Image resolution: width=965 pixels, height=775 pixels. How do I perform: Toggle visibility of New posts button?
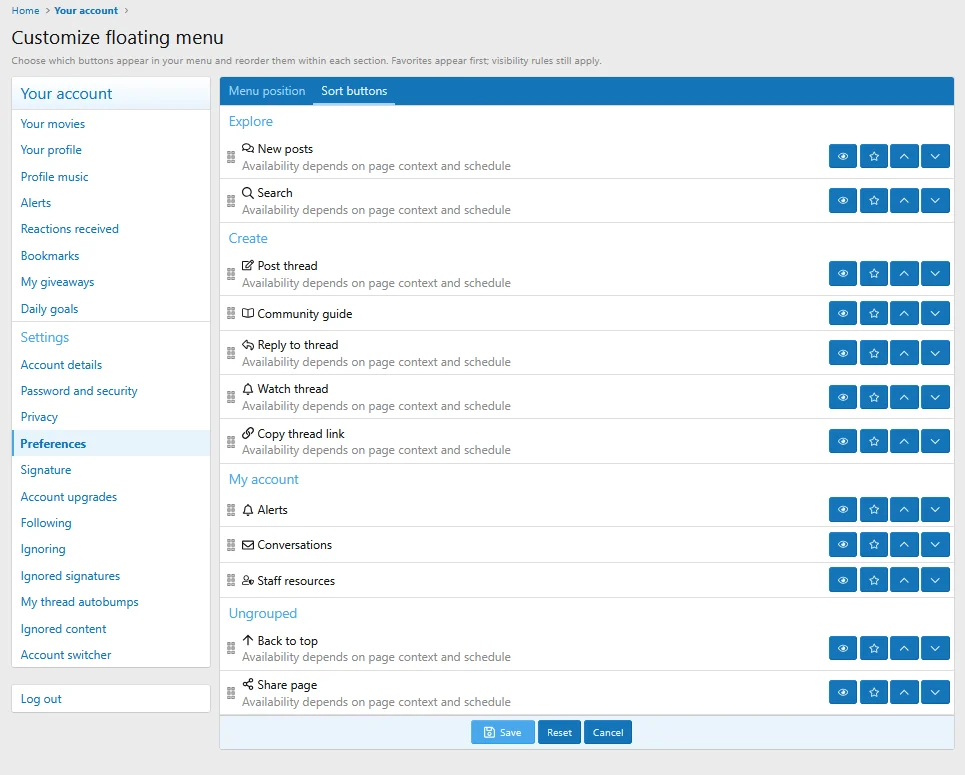tap(843, 156)
